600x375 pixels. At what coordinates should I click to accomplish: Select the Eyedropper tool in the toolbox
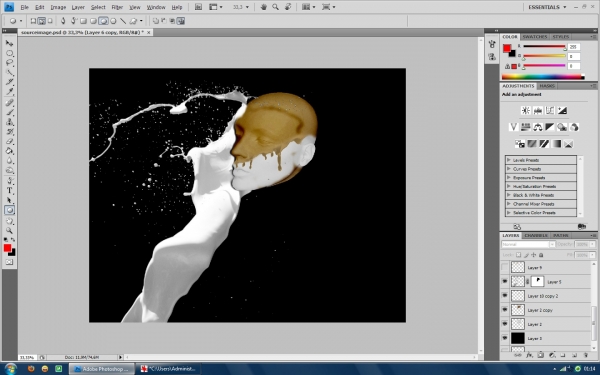point(10,92)
